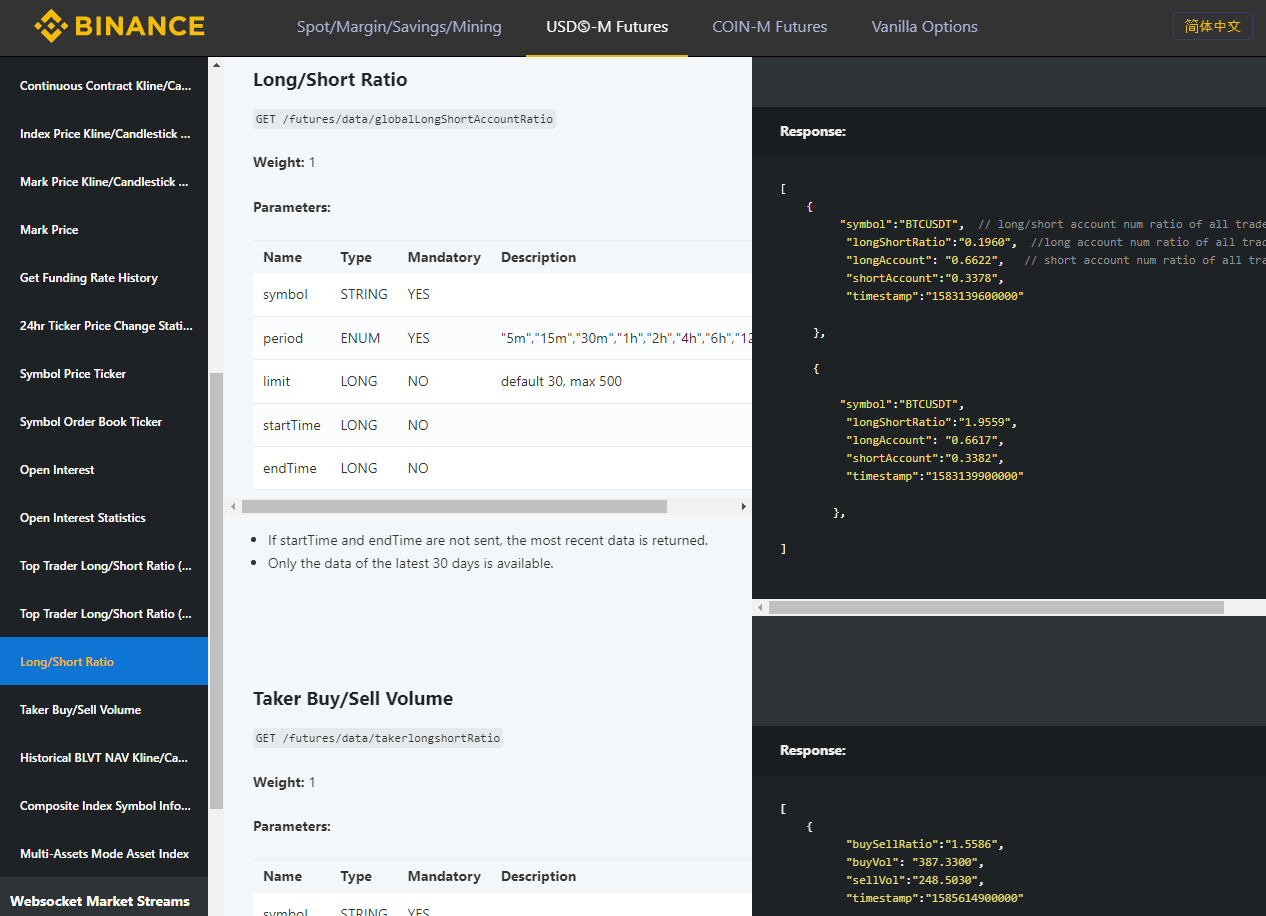The height and width of the screenshot is (916, 1266).
Task: Click timestamp "1583139600000" response line
Action: [935, 296]
